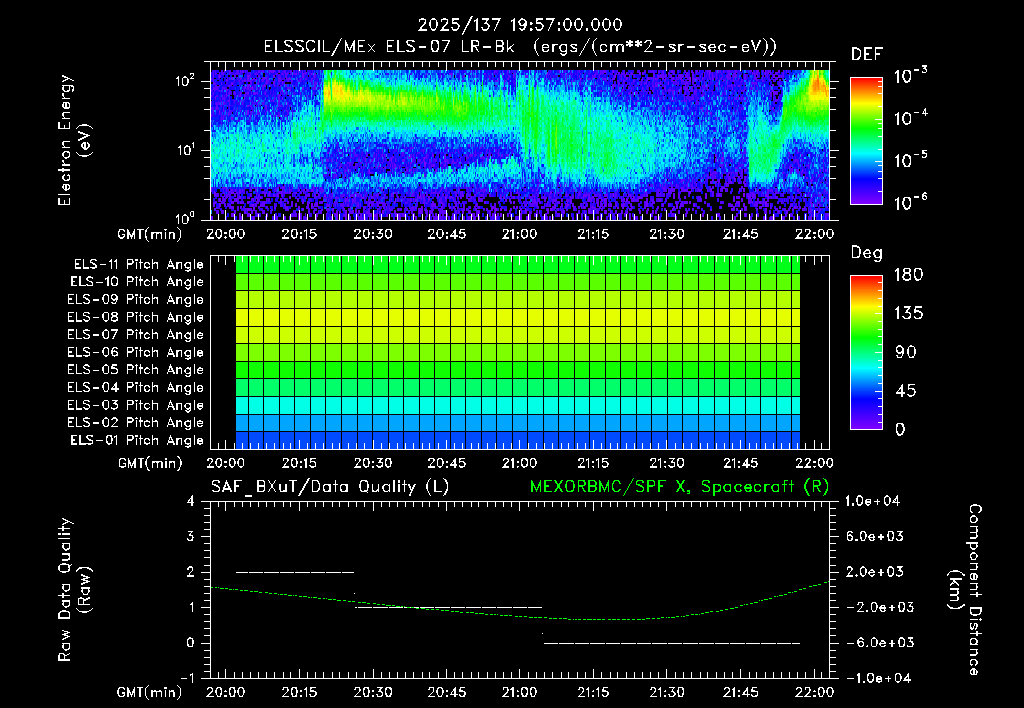Click the 180 value on Deg scale
The width and height of the screenshot is (1024, 708).
tap(908, 274)
